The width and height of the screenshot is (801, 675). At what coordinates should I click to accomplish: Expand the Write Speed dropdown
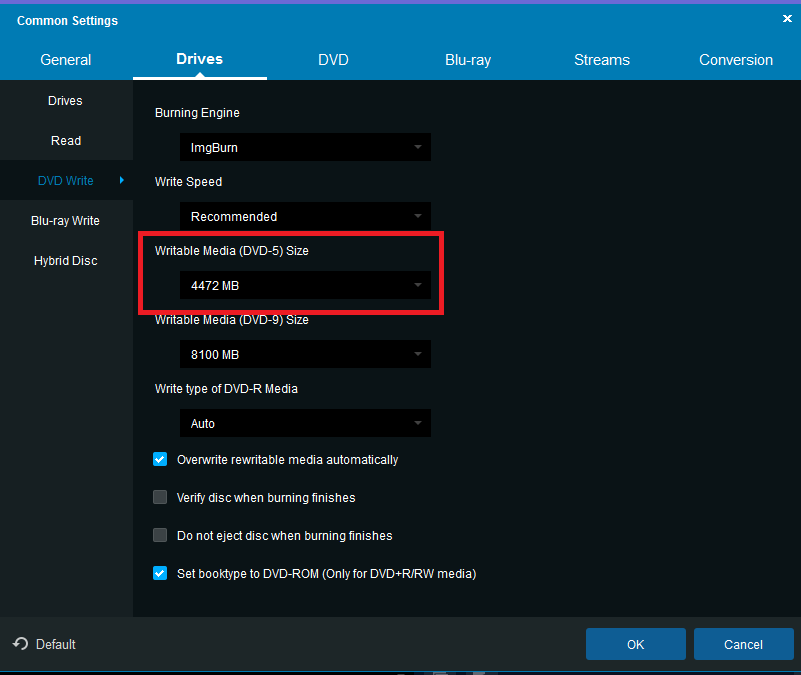tap(305, 217)
